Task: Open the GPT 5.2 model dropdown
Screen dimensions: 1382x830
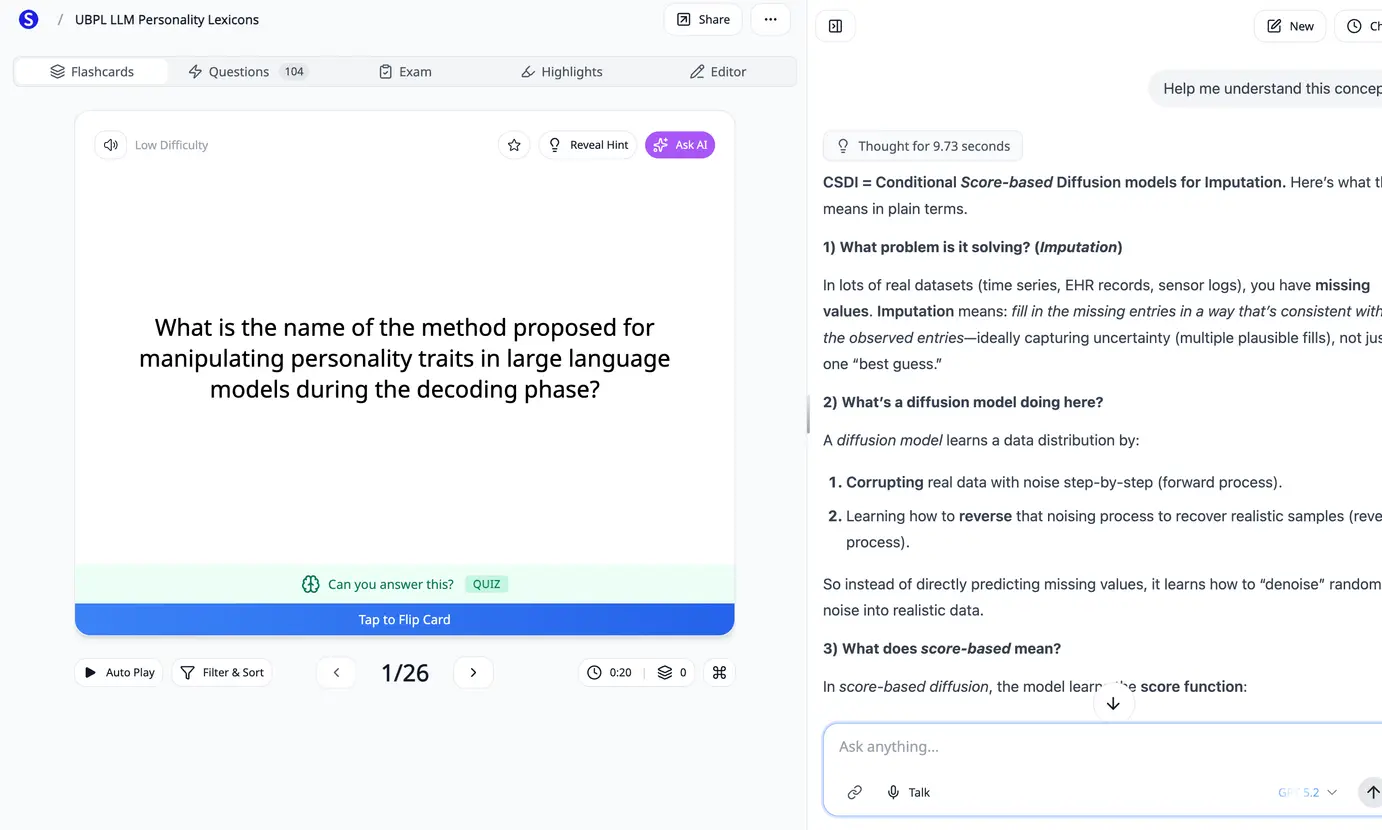Action: click(1308, 792)
